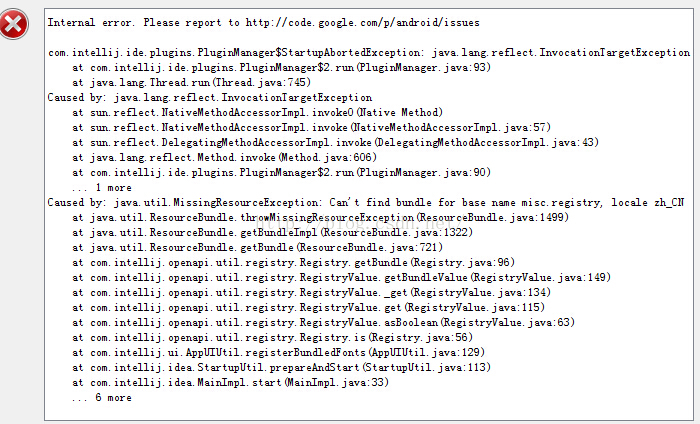The width and height of the screenshot is (700, 424).
Task: Click the invoke0(Native Method) line
Action: pos(257,112)
